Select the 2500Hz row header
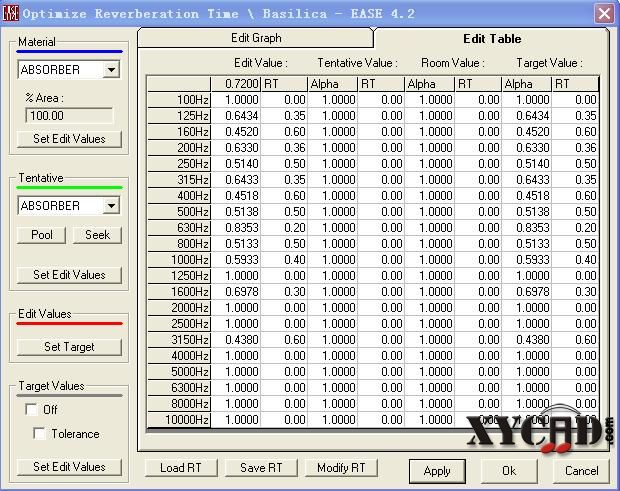 click(x=179, y=324)
